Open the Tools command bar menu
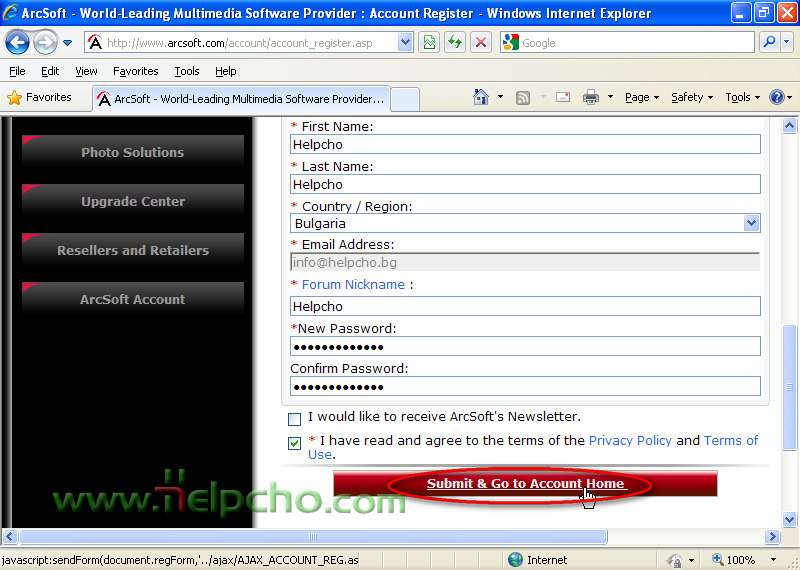Screen dimensions: 800x570 742,97
